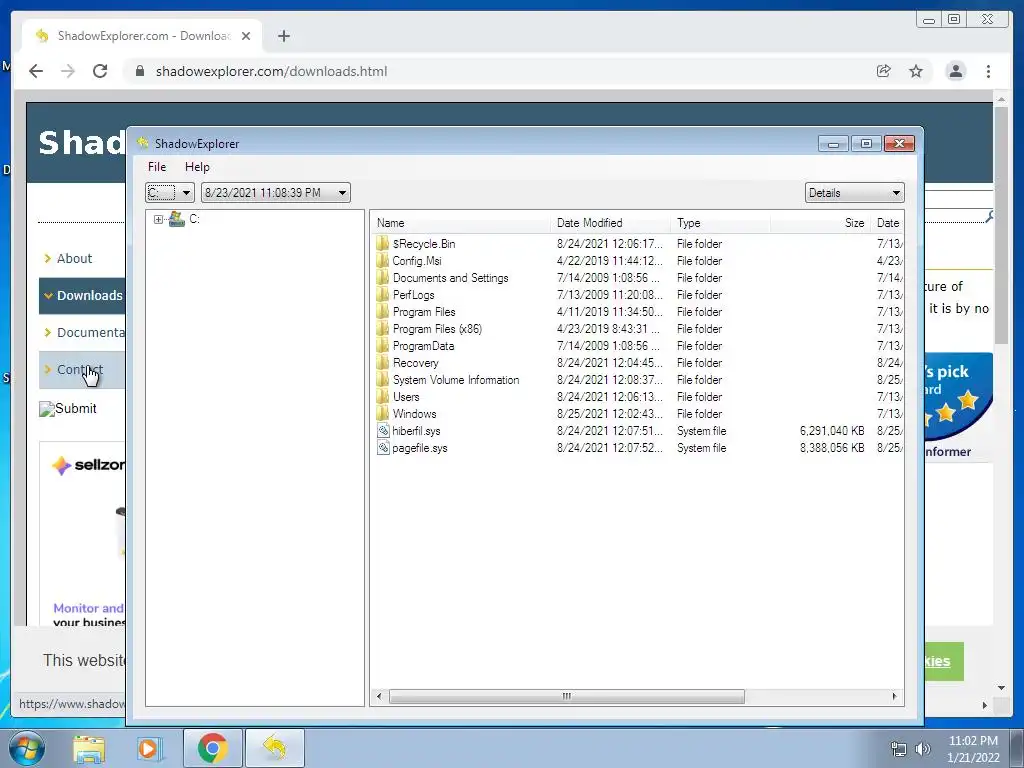The image size is (1024, 768).
Task: Expand the C: tree node
Action: click(x=158, y=219)
